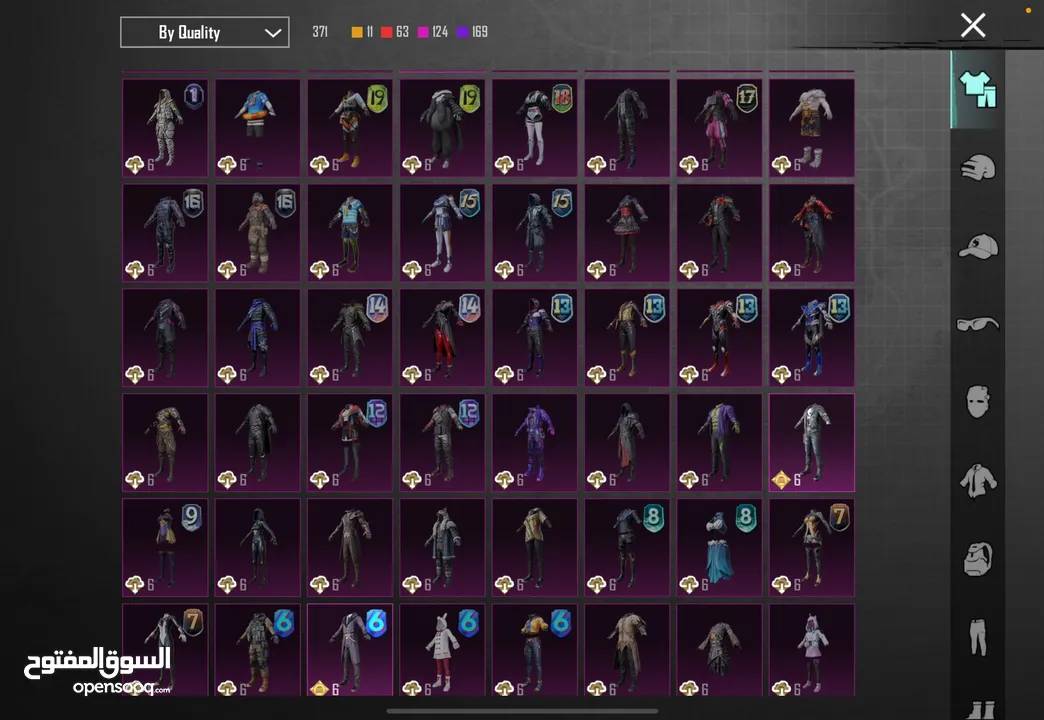Select the round black costume with badge 19
The width and height of the screenshot is (1044, 720).
tap(443, 128)
